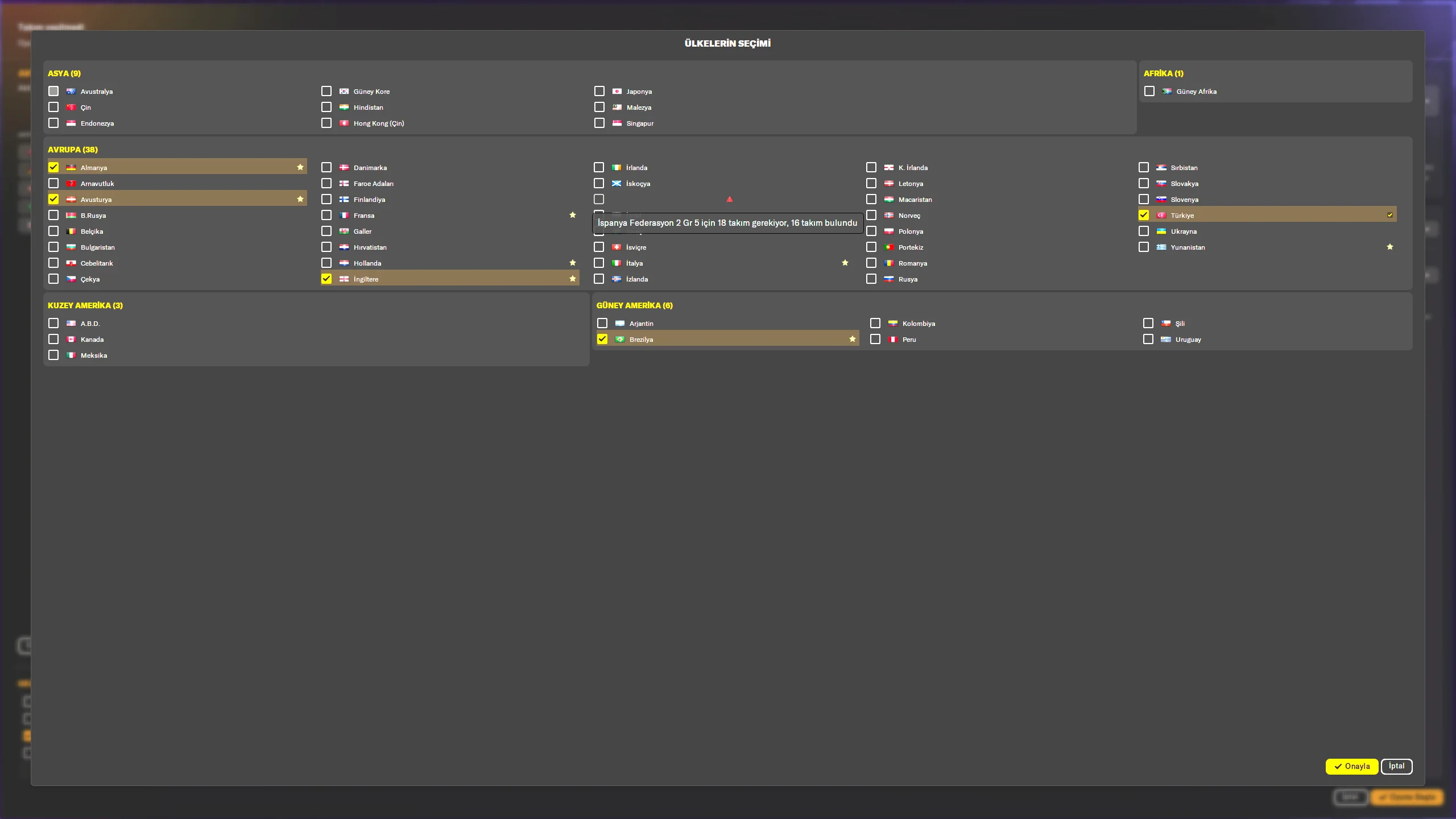Uncheck the Avusturya checkbox

coord(53,199)
